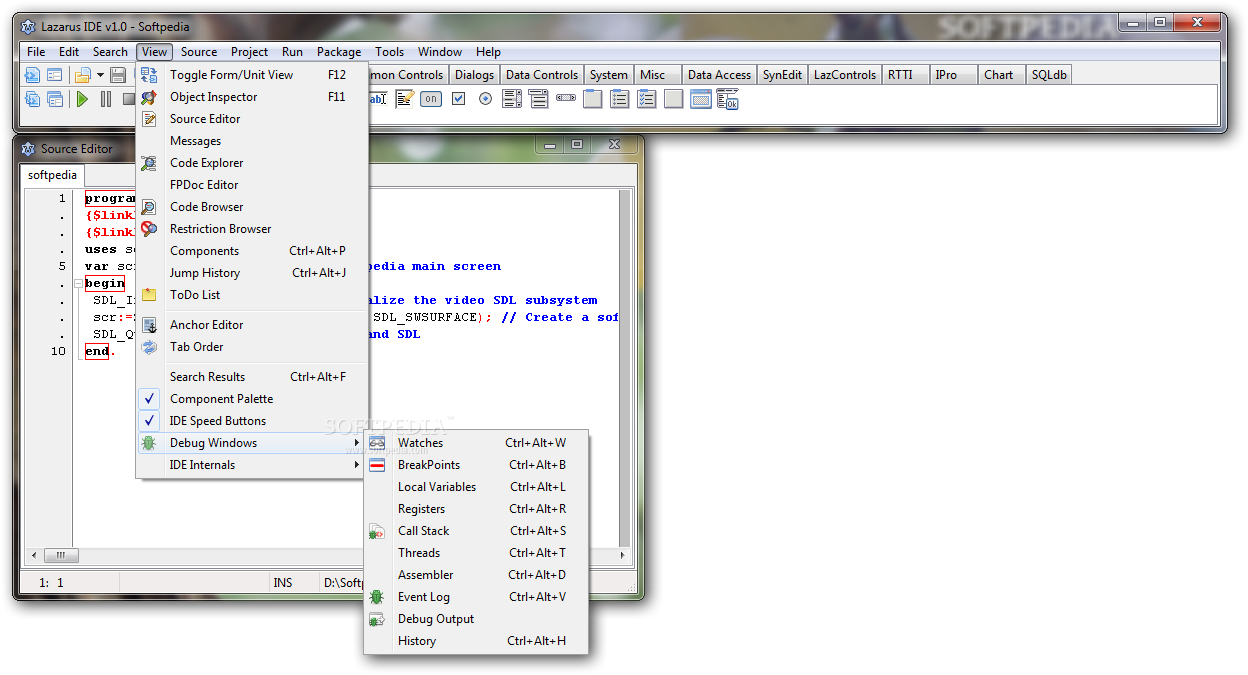Open Code Explorer
This screenshot has width=1248, height=675.
(252, 163)
